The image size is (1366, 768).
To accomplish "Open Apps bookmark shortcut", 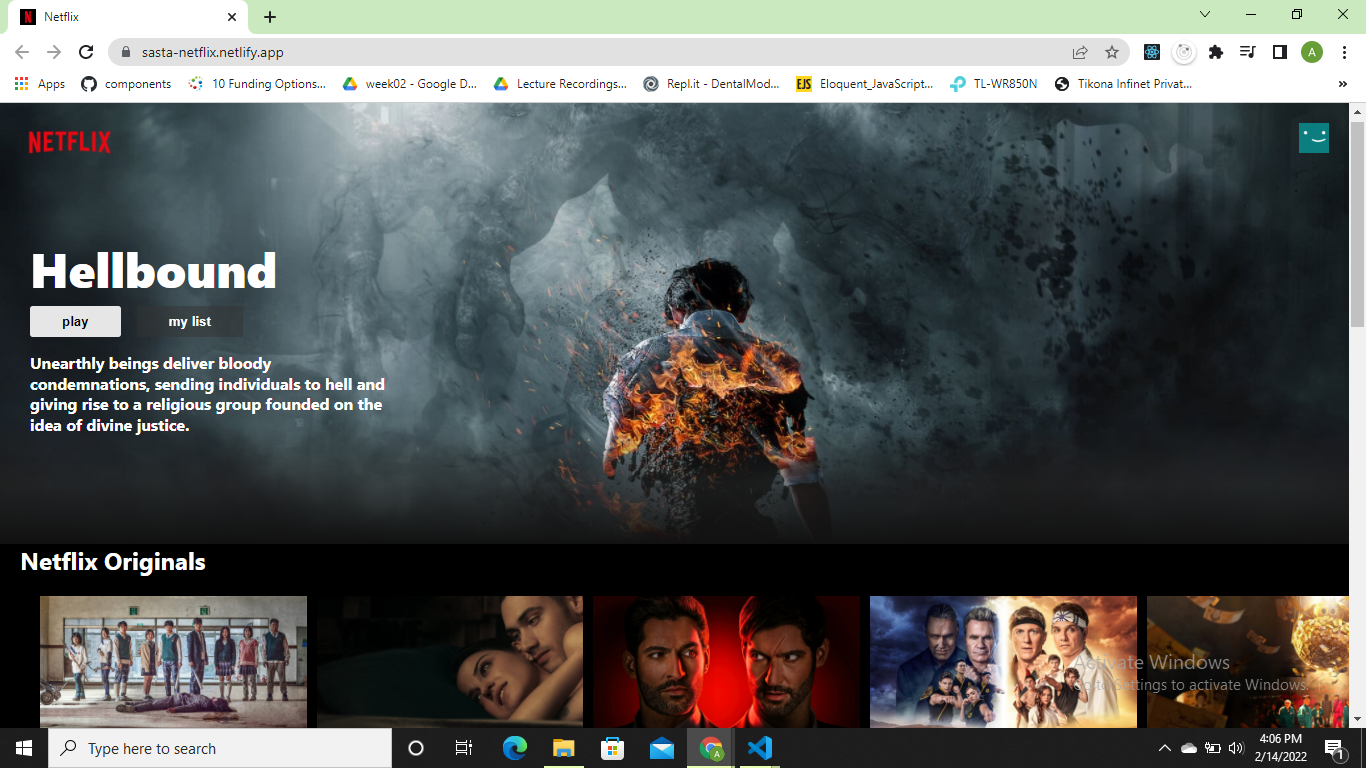I will 40,84.
